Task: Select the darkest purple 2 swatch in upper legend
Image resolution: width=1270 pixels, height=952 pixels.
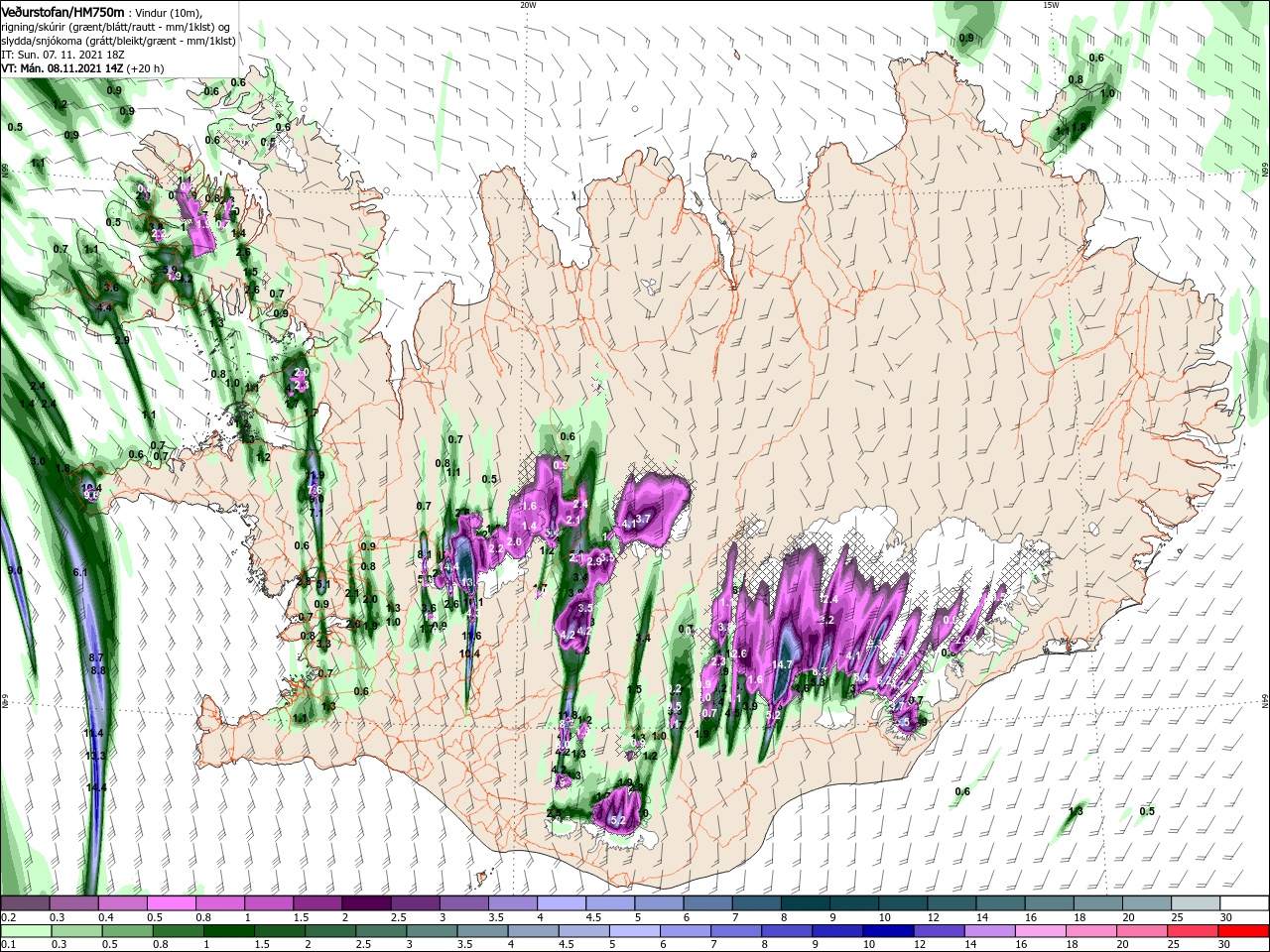Action: click(x=365, y=903)
